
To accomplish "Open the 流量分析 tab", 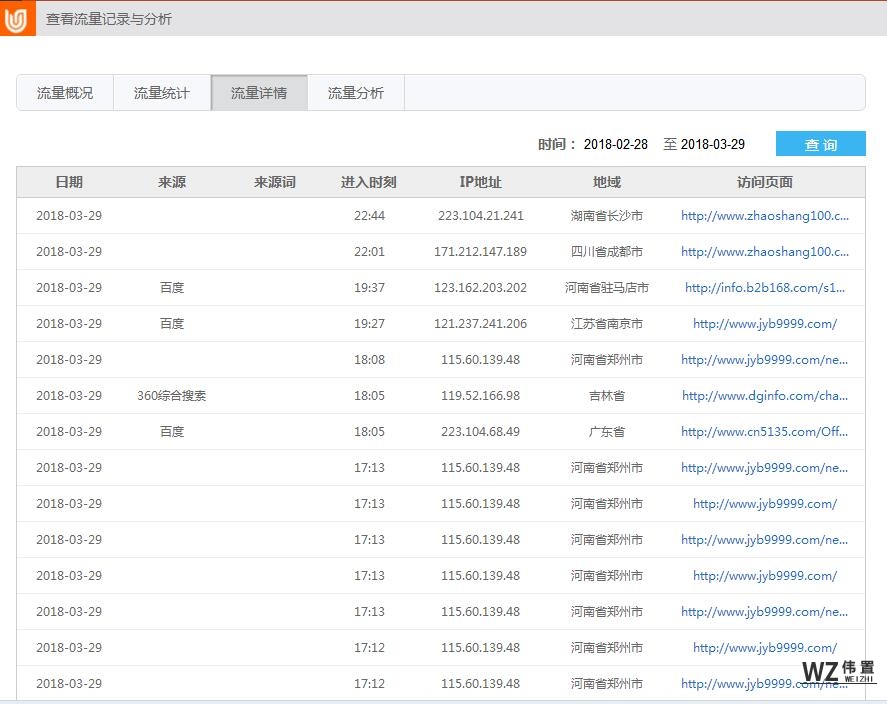I will click(x=356, y=92).
